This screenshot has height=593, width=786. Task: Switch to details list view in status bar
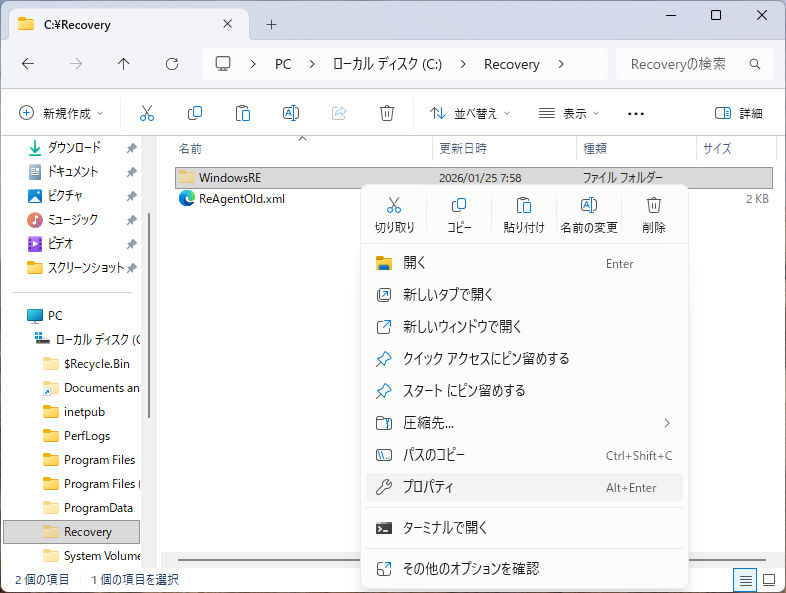click(x=745, y=579)
